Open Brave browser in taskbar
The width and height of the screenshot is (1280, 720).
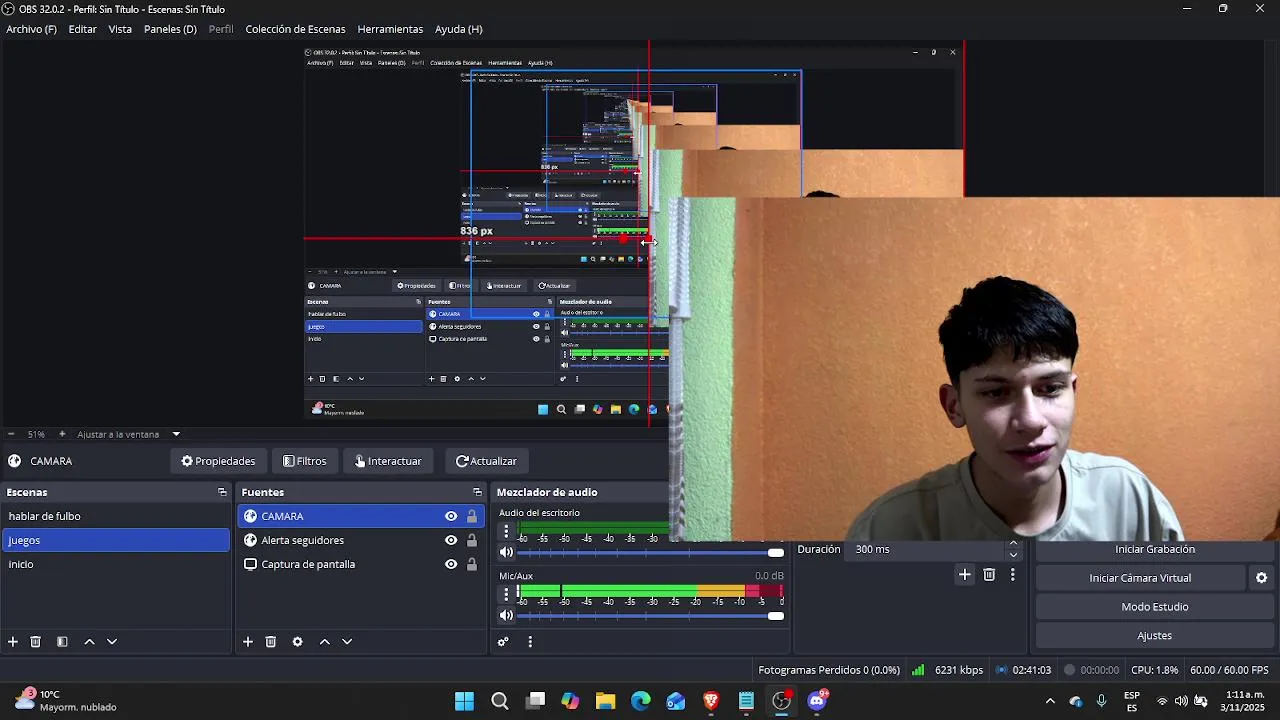[x=711, y=701]
